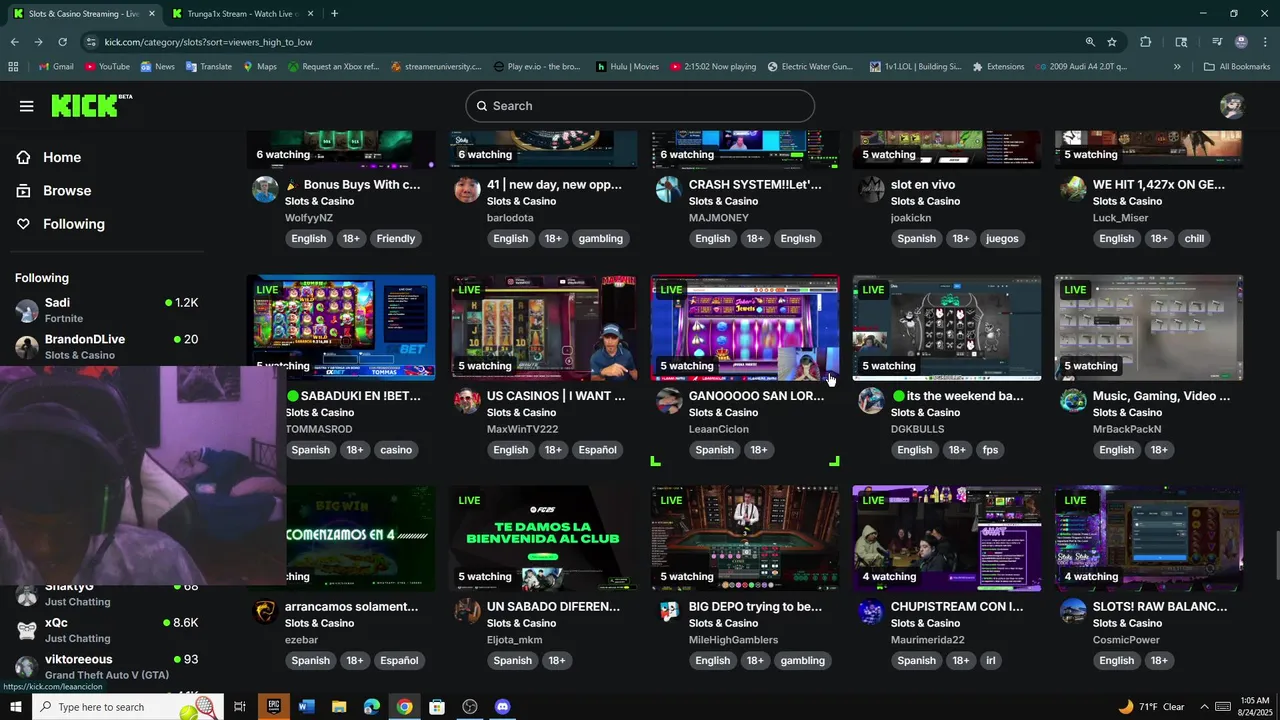Screen dimensions: 1280x720
Task: Open the SLOTS! RAW BALANC stream thumbnail
Action: 1149,539
